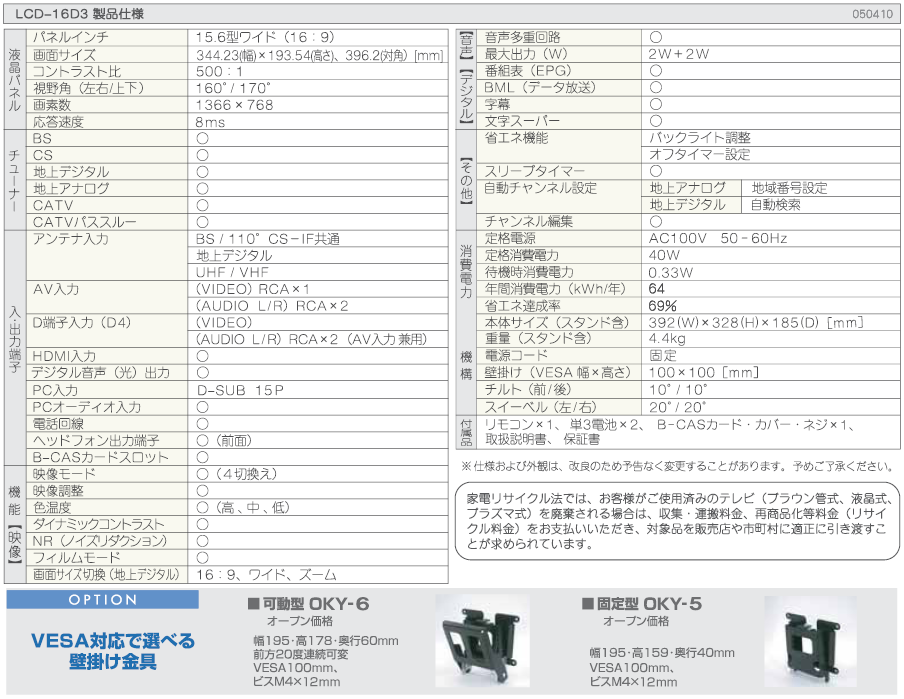Click the value 'オフタイマー設定'
Viewport: 904px width, 699px height.
(x=700, y=155)
